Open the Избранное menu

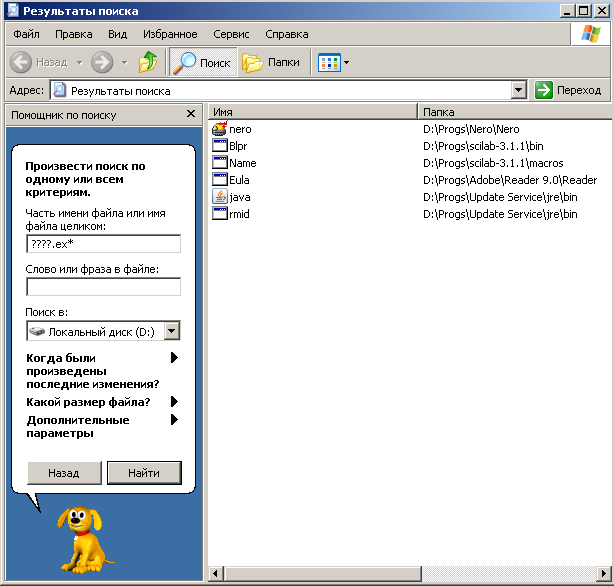[x=170, y=34]
